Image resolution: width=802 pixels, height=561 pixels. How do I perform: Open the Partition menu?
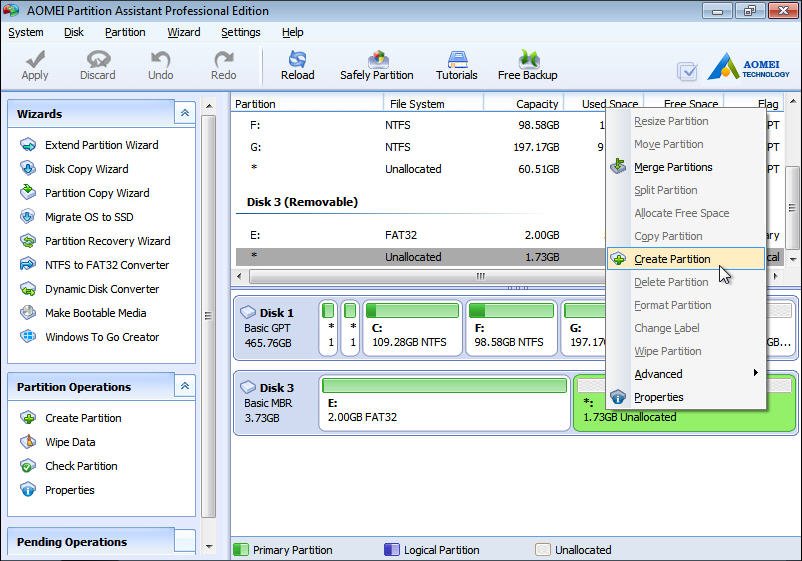pos(125,32)
